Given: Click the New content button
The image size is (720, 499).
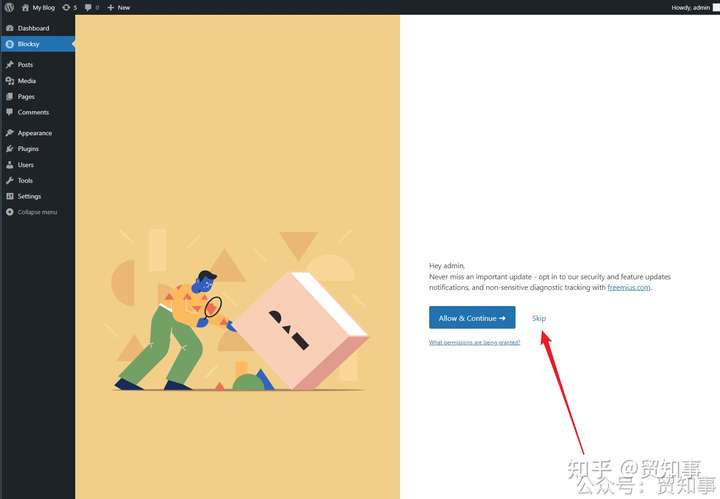Looking at the screenshot, I should [x=118, y=7].
